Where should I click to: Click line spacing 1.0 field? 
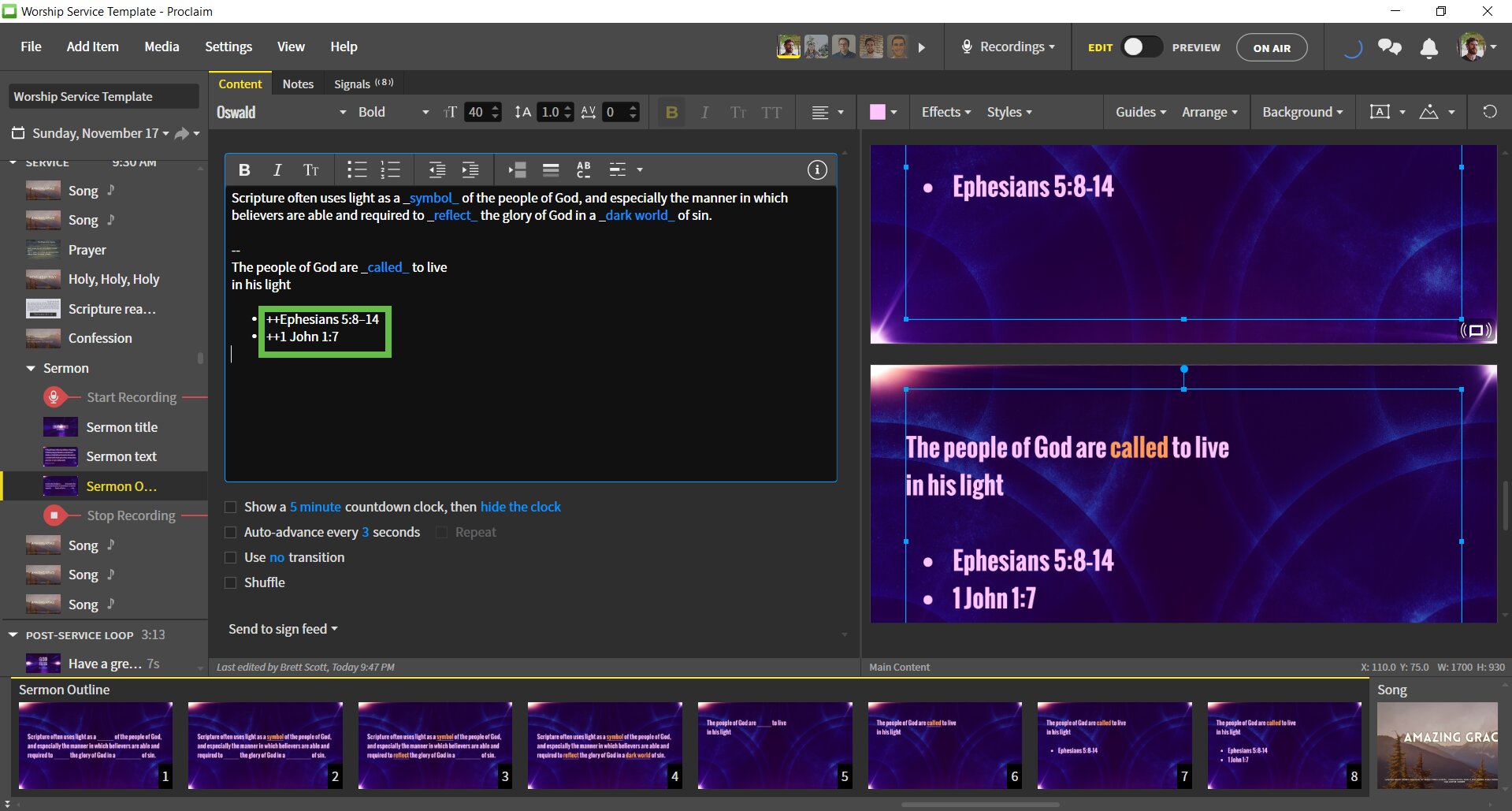(x=550, y=112)
